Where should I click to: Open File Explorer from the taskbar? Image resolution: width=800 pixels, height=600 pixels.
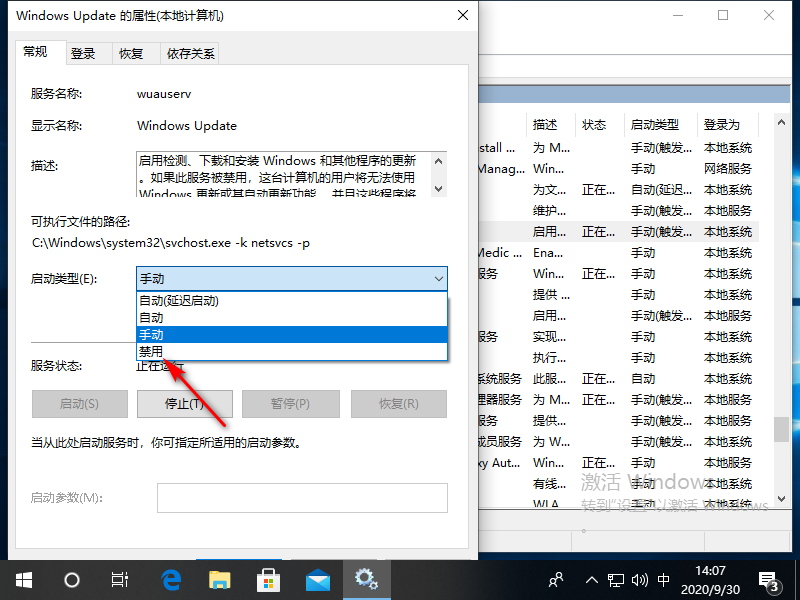coord(219,579)
